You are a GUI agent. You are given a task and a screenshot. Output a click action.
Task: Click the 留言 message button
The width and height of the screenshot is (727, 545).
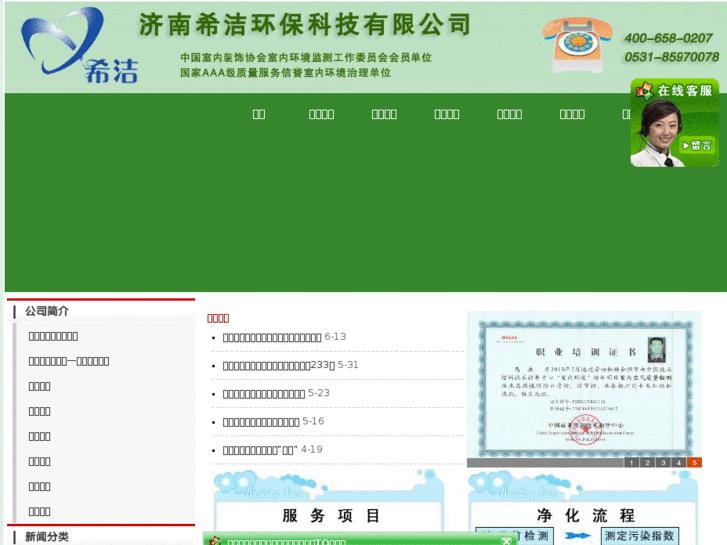[697, 146]
